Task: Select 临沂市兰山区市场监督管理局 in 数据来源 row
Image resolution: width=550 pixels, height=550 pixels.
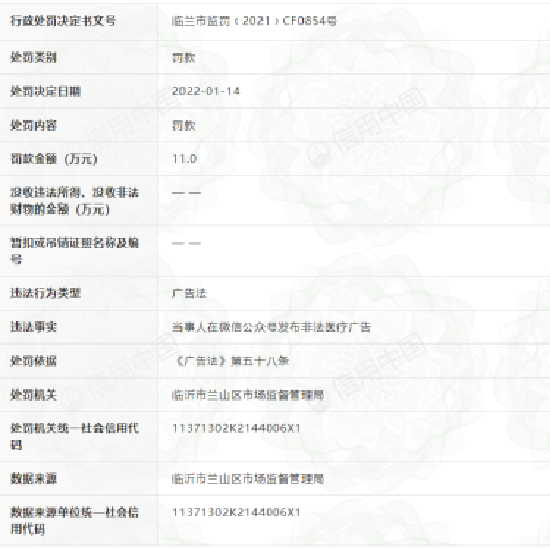Action: click(248, 479)
